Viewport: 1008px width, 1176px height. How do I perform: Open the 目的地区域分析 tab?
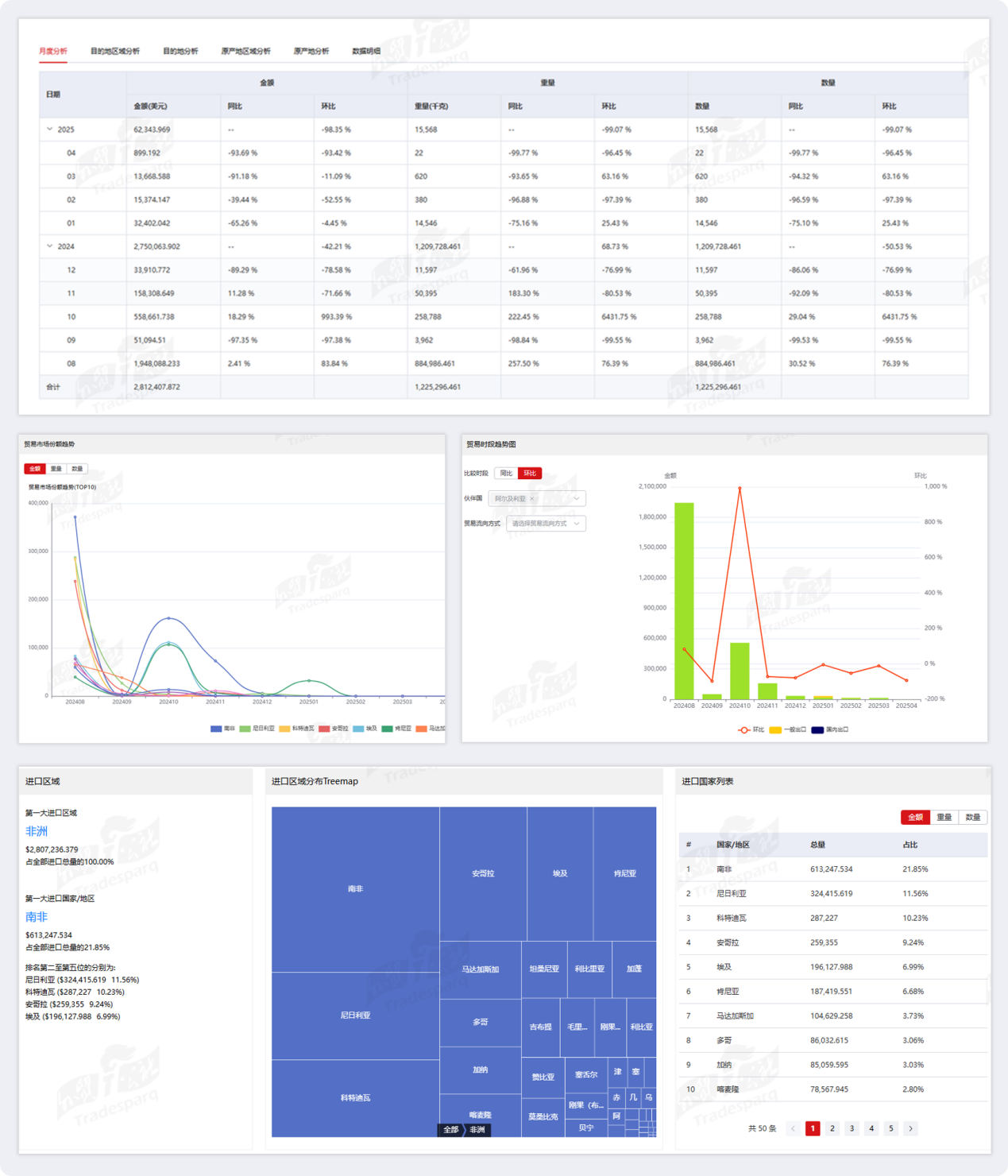pyautogui.click(x=114, y=52)
